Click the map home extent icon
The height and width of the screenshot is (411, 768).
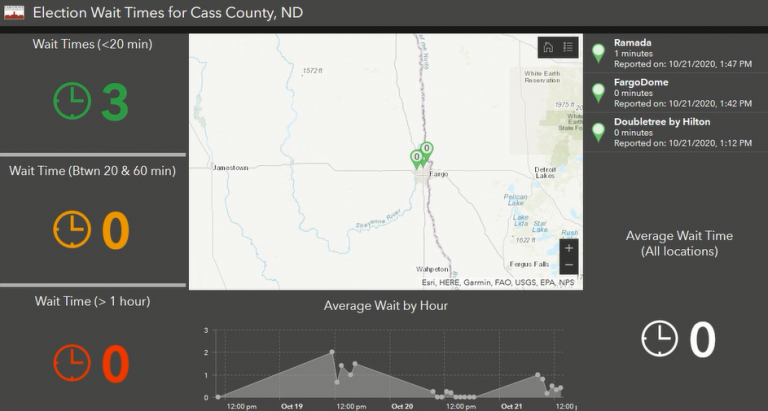click(x=548, y=47)
